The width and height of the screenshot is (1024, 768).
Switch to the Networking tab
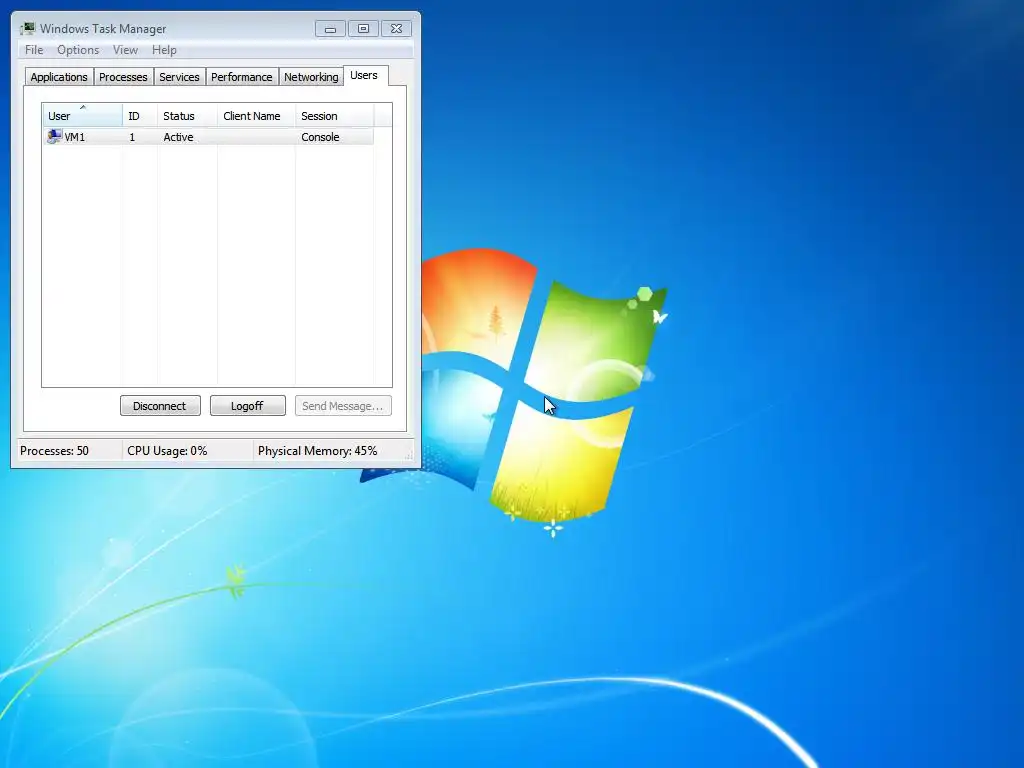[x=311, y=77]
